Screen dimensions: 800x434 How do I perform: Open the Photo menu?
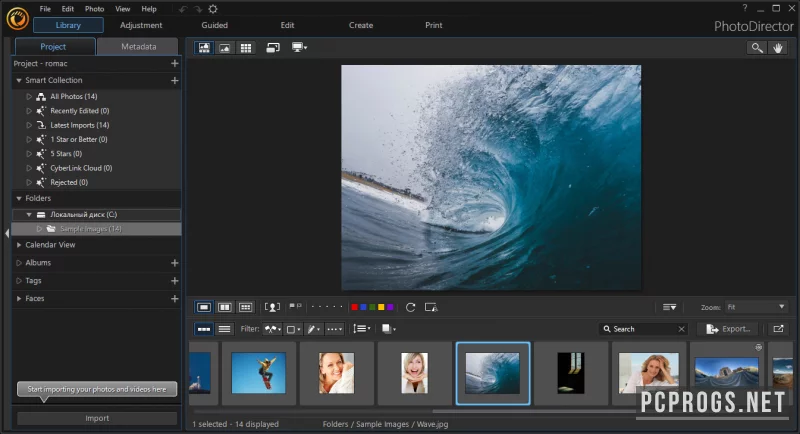pos(94,9)
